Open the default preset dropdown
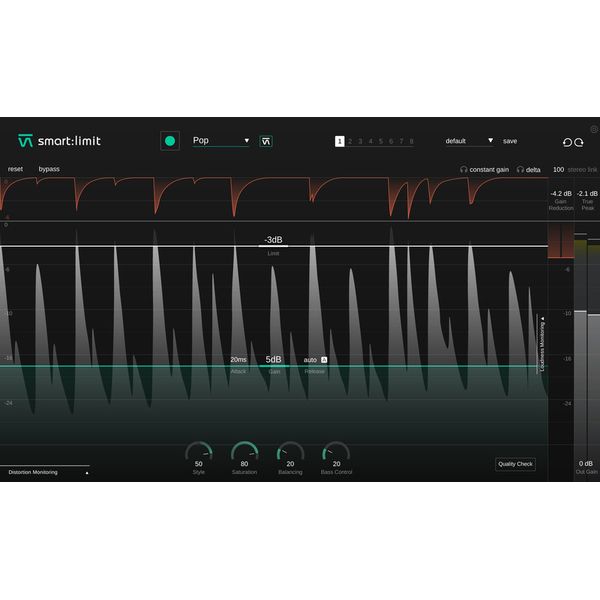Image resolution: width=600 pixels, height=600 pixels. click(469, 141)
